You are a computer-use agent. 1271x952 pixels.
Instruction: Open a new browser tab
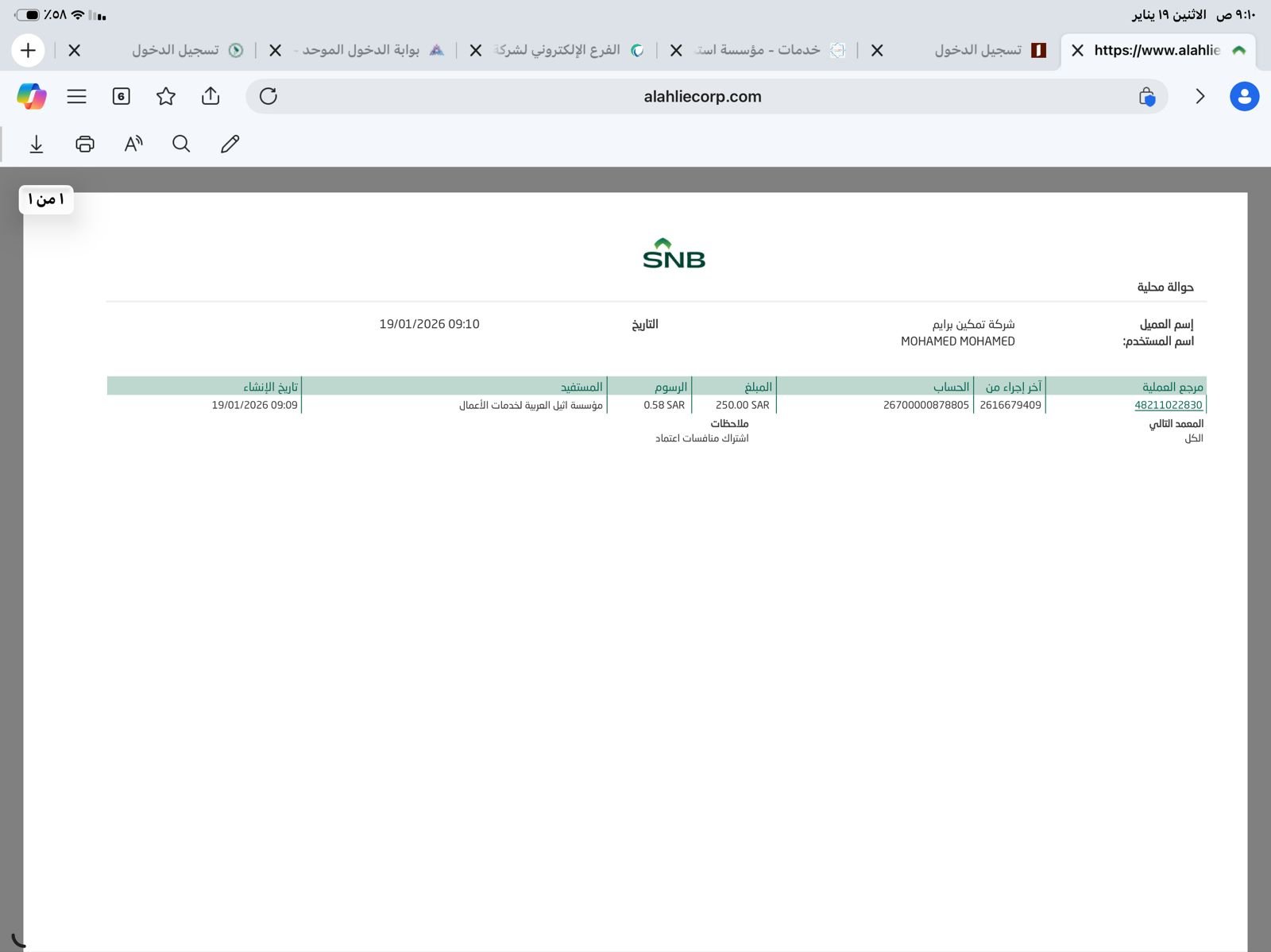(x=29, y=50)
